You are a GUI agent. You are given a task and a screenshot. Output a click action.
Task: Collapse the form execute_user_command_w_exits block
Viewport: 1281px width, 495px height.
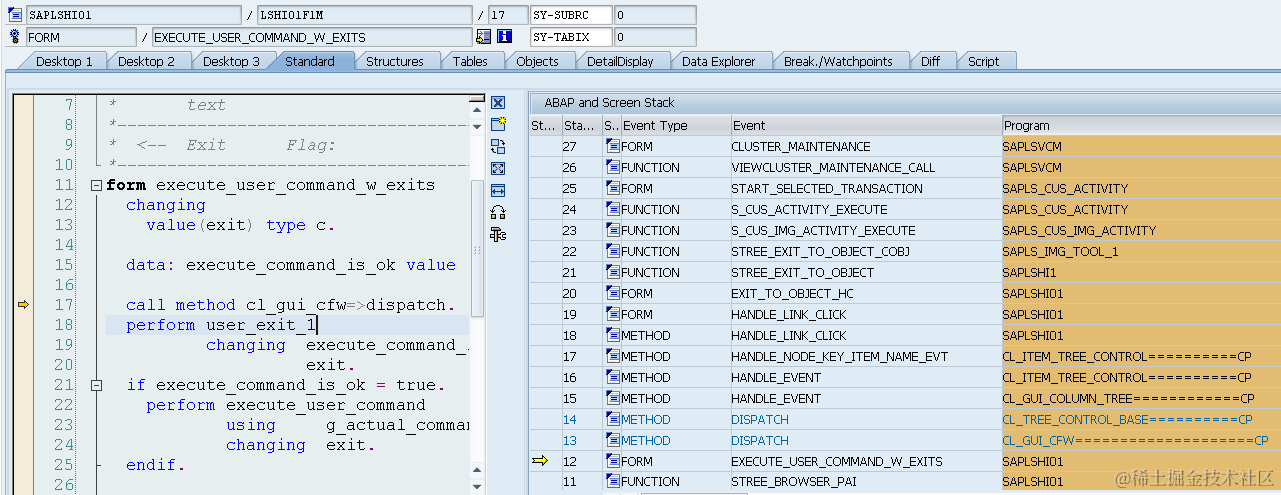coord(96,185)
